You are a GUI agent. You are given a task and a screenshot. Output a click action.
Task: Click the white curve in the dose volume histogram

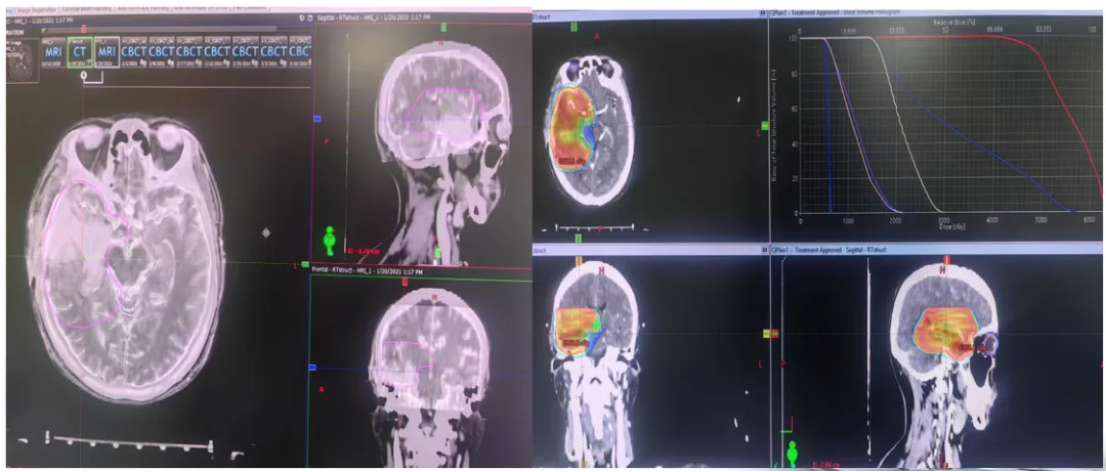tap(900, 110)
